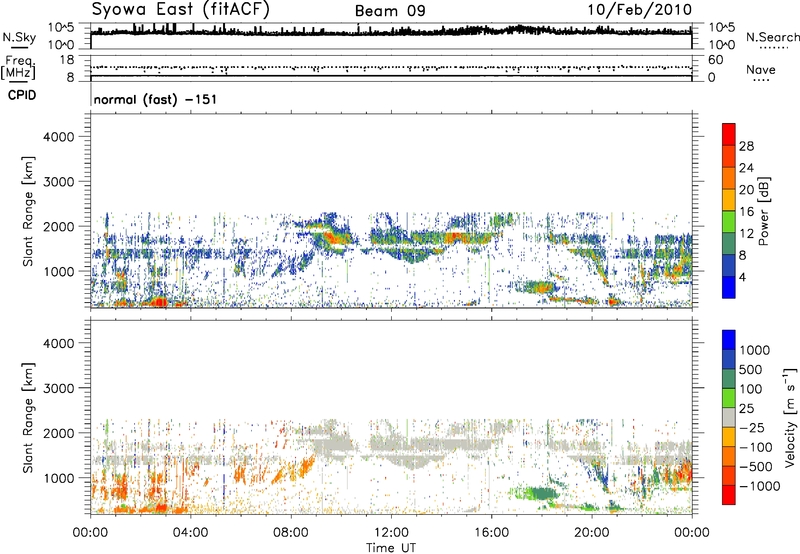Click the '16:00' time axis tick label
The height and width of the screenshot is (554, 800).
491,533
